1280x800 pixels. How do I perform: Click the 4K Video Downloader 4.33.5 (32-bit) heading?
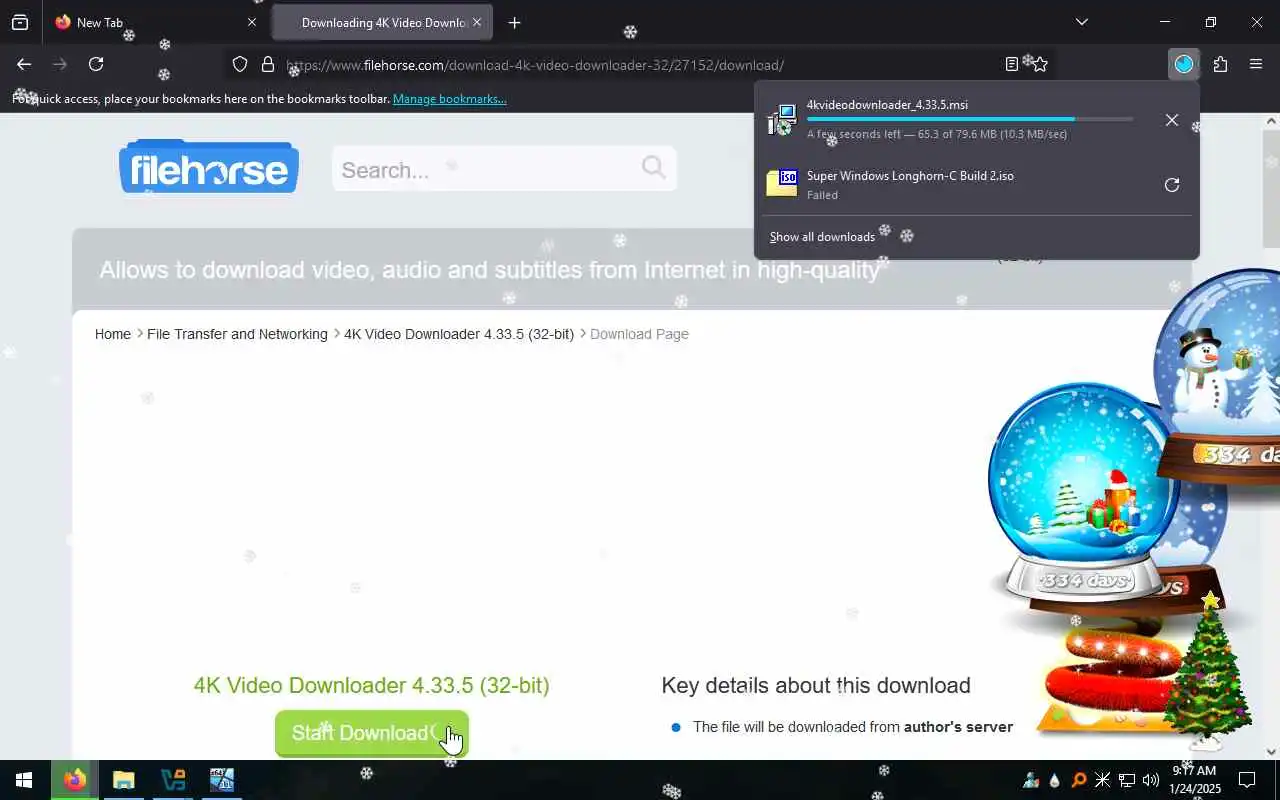coord(371,685)
